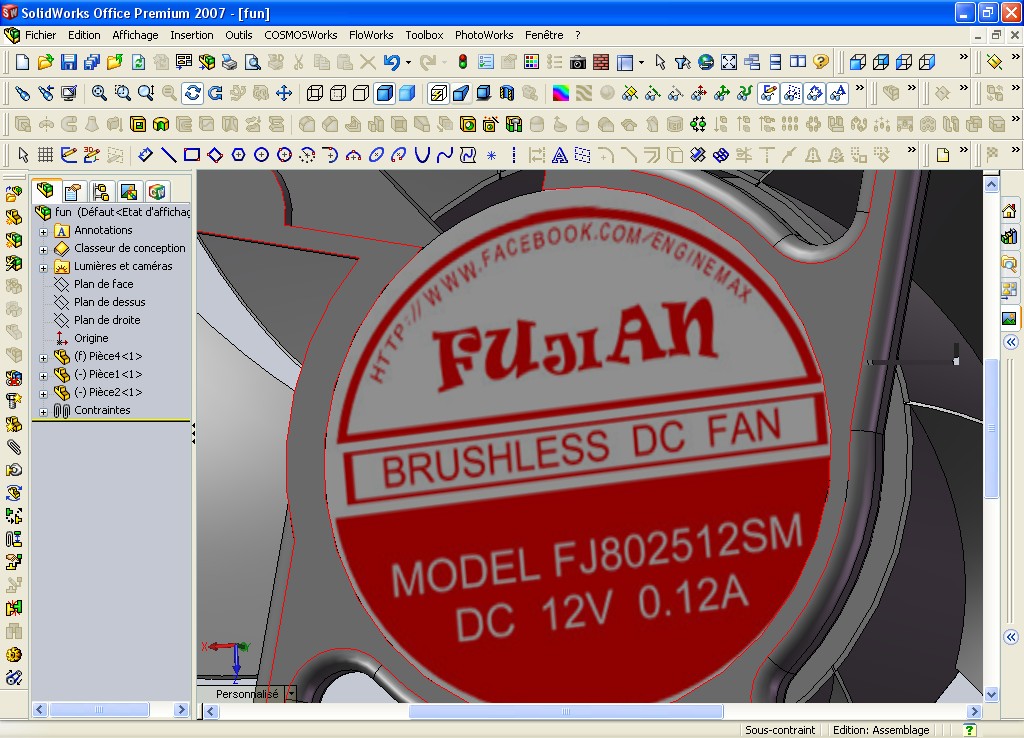Expand the Contraintes node

[43, 412]
